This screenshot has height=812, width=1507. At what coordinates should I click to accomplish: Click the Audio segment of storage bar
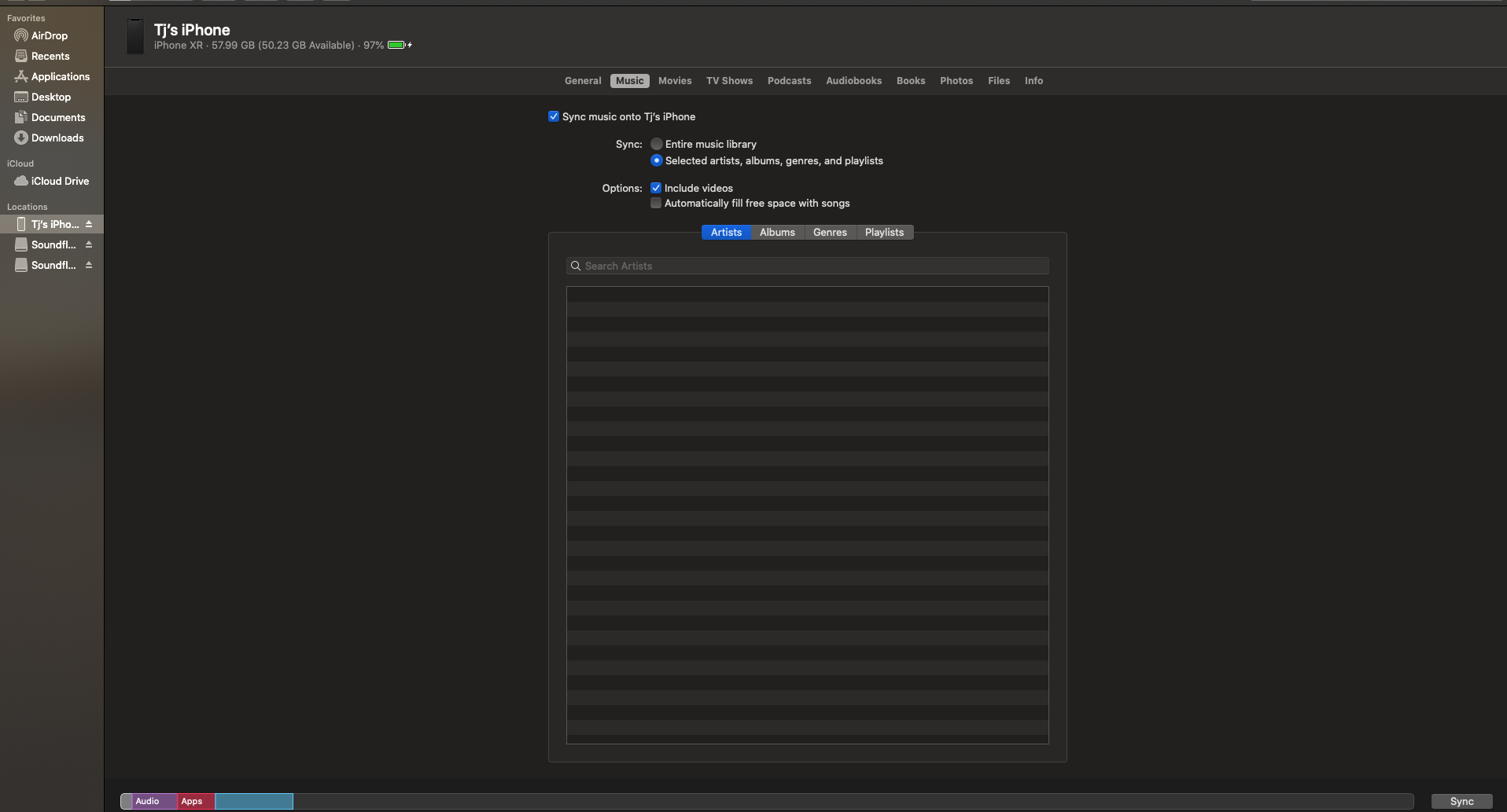[x=153, y=801]
